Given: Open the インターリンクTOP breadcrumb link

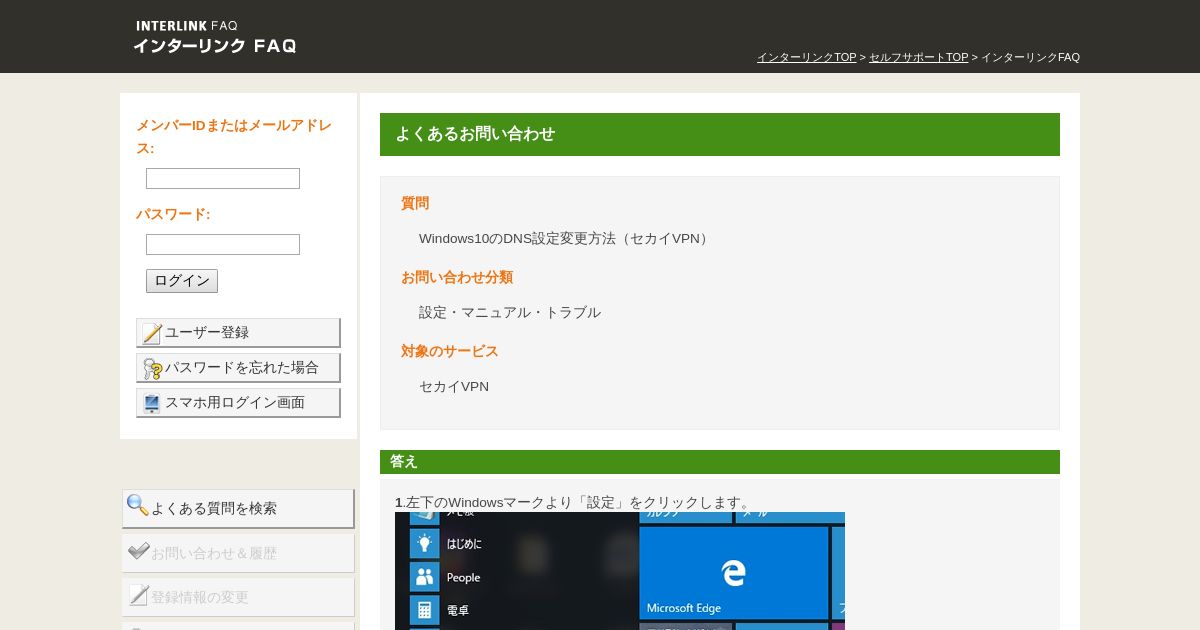Looking at the screenshot, I should coord(806,57).
